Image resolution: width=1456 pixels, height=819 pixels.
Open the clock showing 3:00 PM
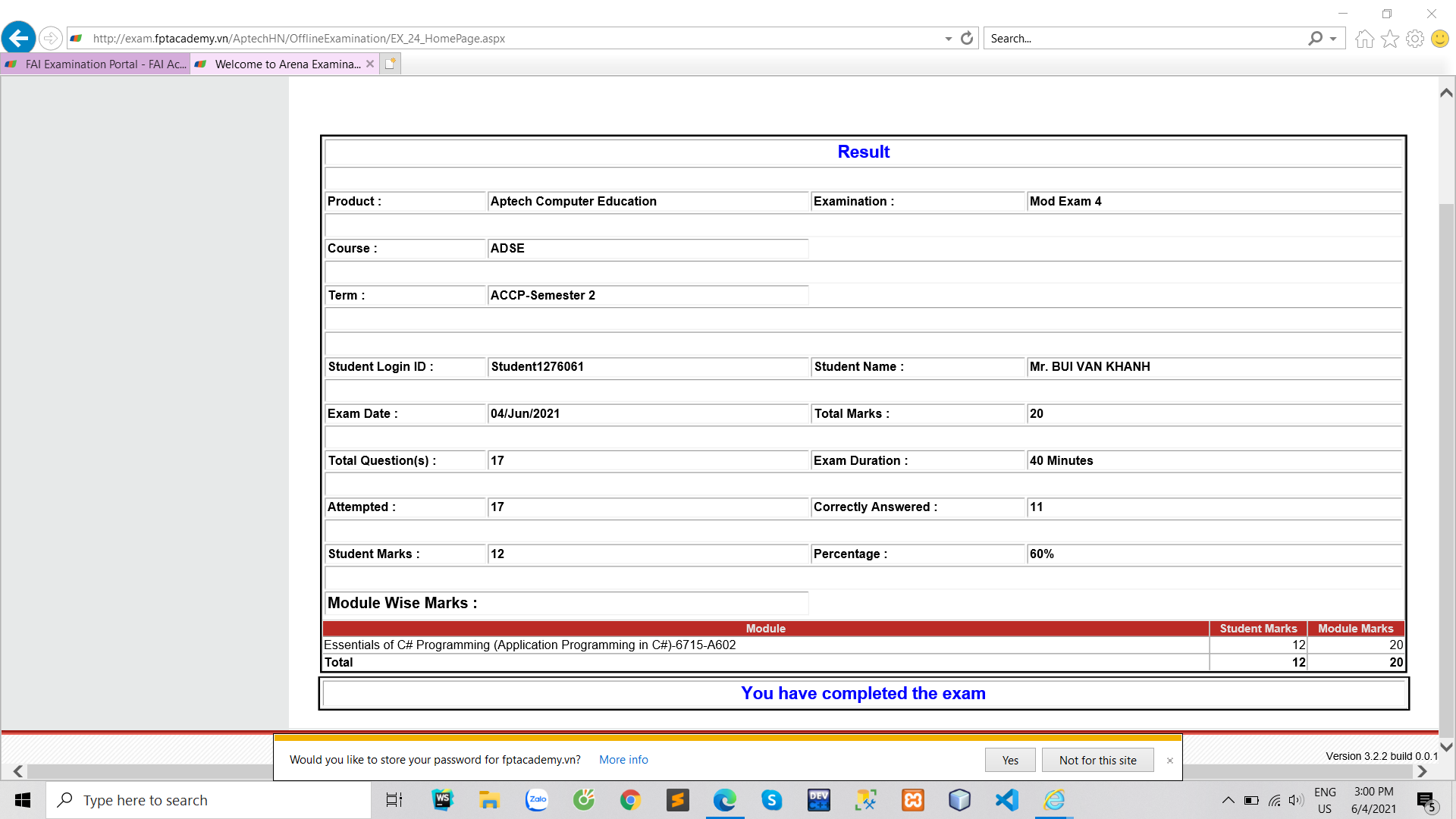click(1373, 800)
